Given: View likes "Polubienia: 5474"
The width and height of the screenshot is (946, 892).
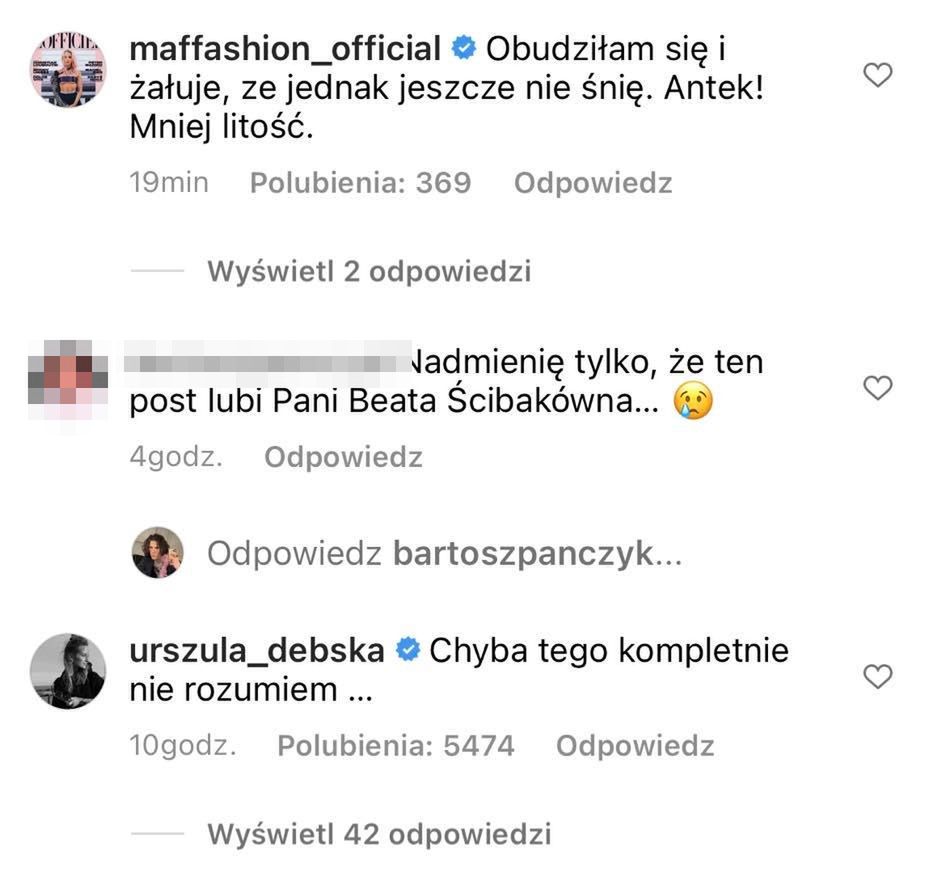Looking at the screenshot, I should pos(395,745).
